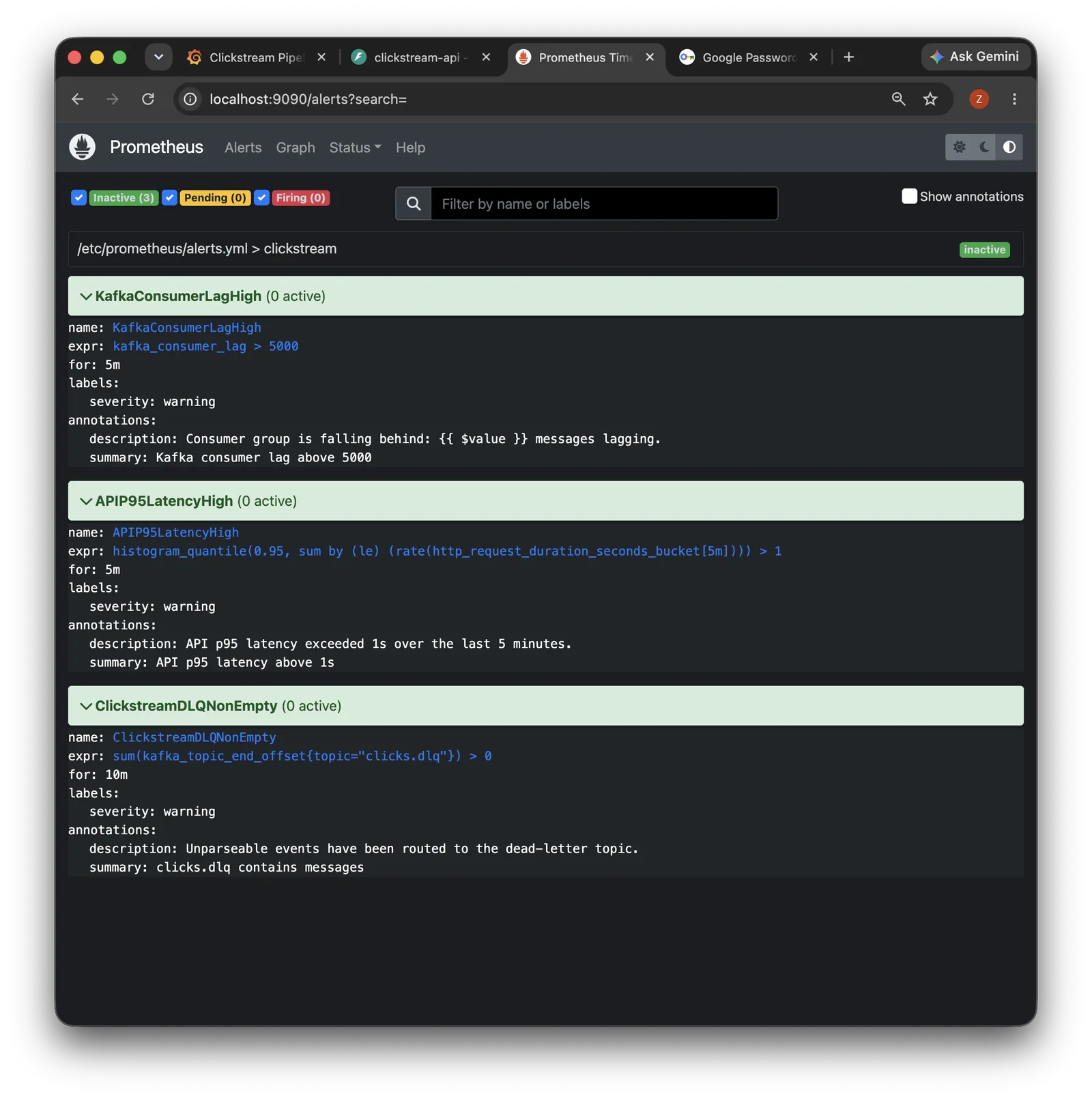The width and height of the screenshot is (1092, 1099).
Task: Click Ask Gemini button
Action: click(x=975, y=57)
